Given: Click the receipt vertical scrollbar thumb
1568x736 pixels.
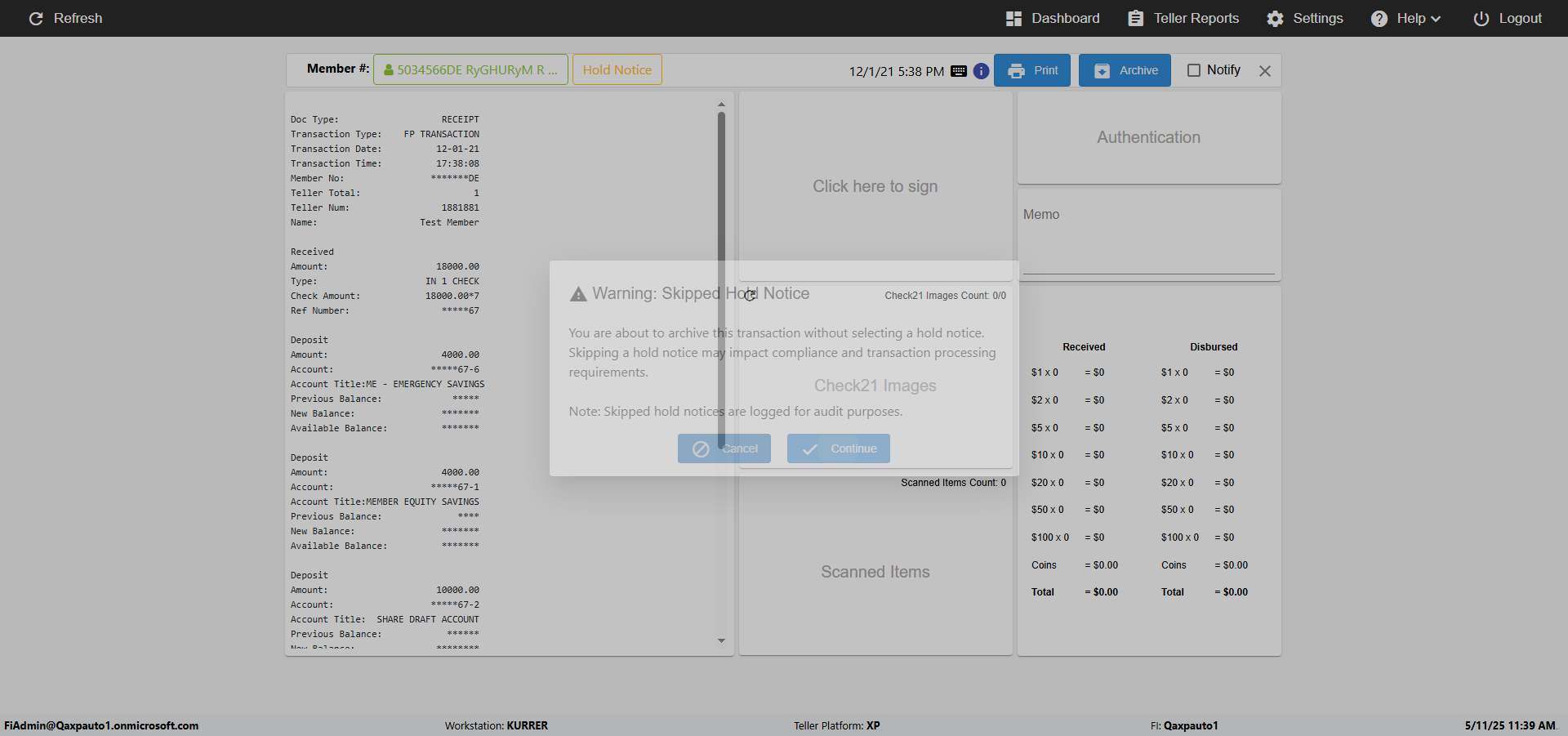Looking at the screenshot, I should (x=721, y=280).
